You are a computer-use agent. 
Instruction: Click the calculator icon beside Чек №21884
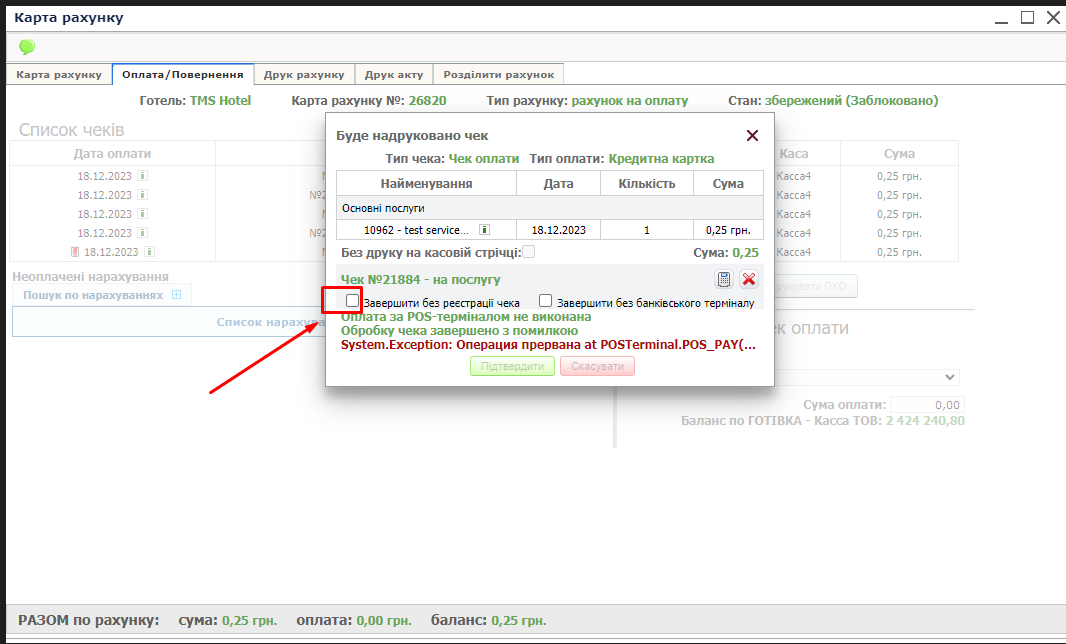(724, 280)
